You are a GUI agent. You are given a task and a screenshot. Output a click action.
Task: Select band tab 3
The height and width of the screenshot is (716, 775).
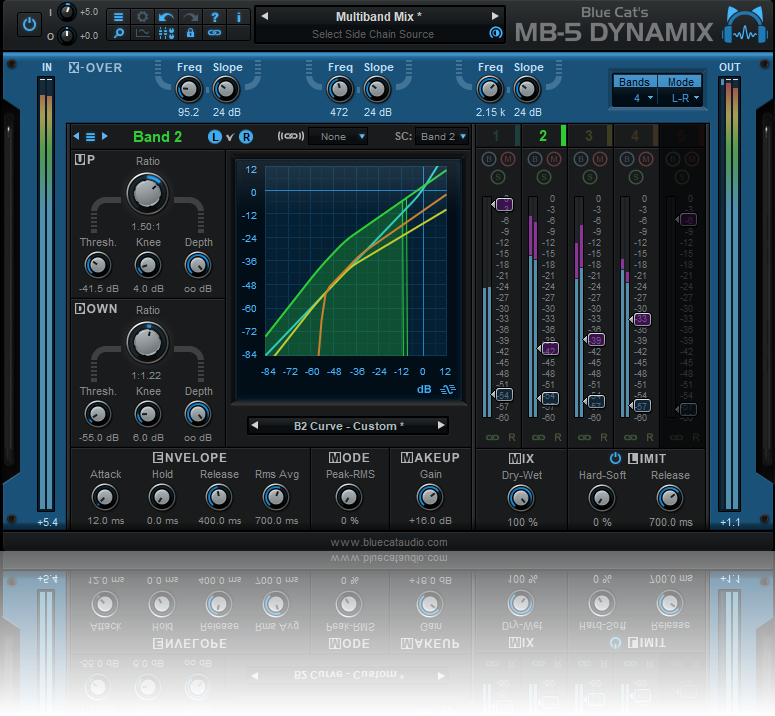[x=590, y=136]
